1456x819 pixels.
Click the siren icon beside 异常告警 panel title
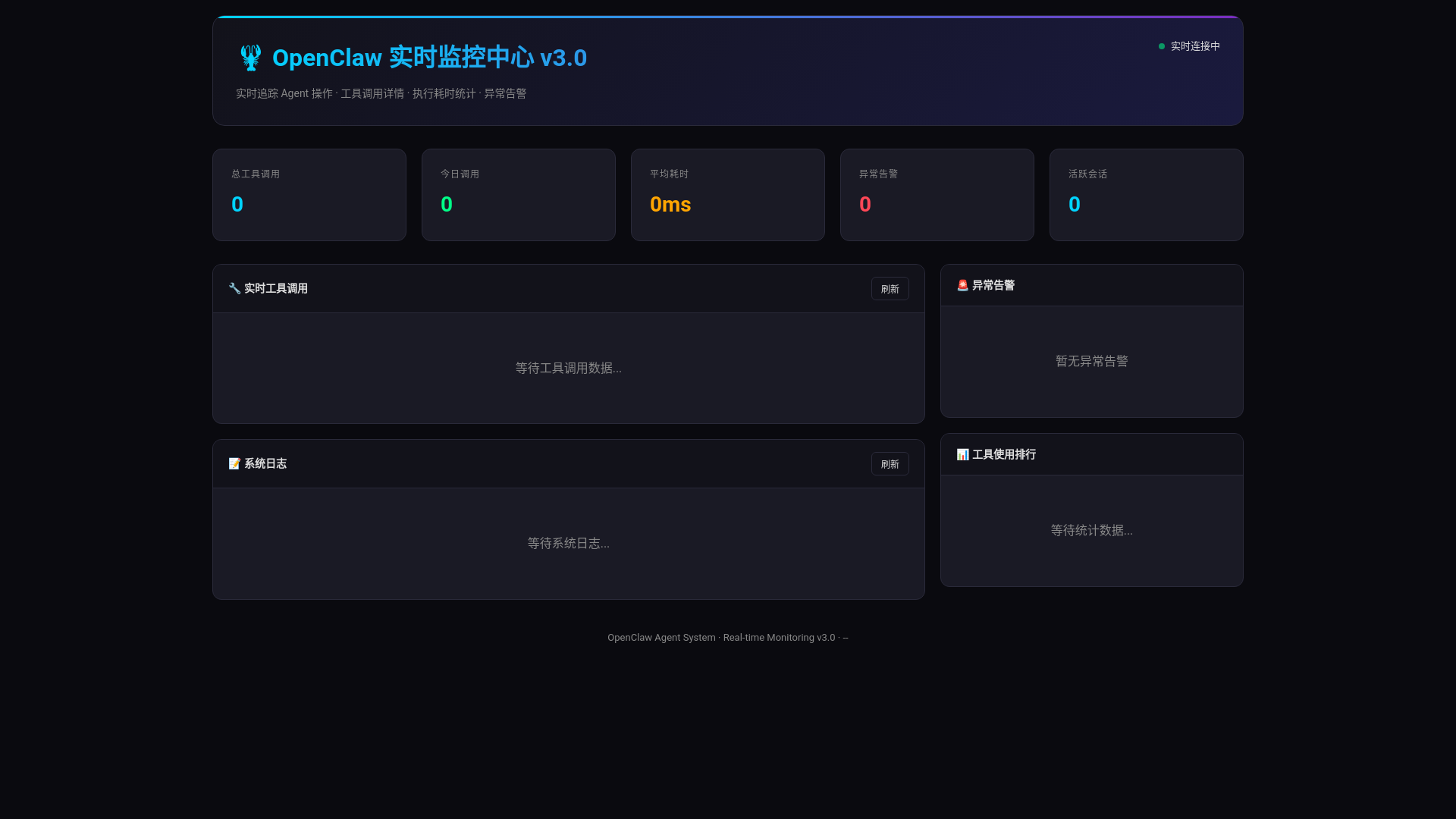click(962, 285)
